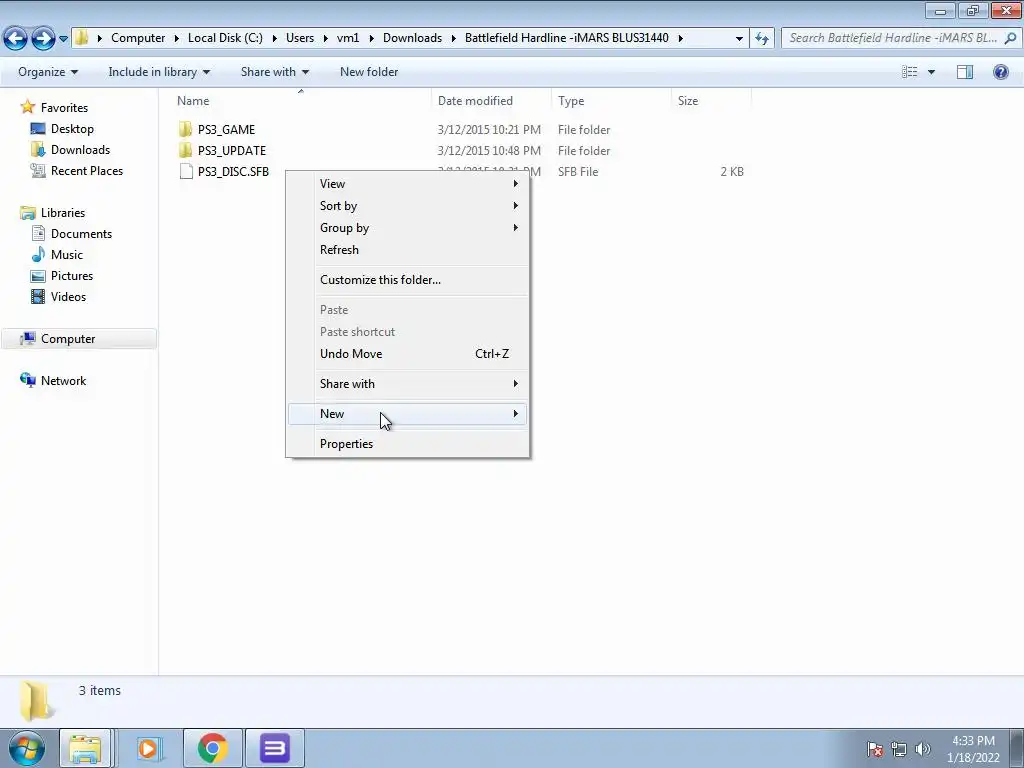Click the New folder button
1024x768 pixels.
pyautogui.click(x=369, y=72)
